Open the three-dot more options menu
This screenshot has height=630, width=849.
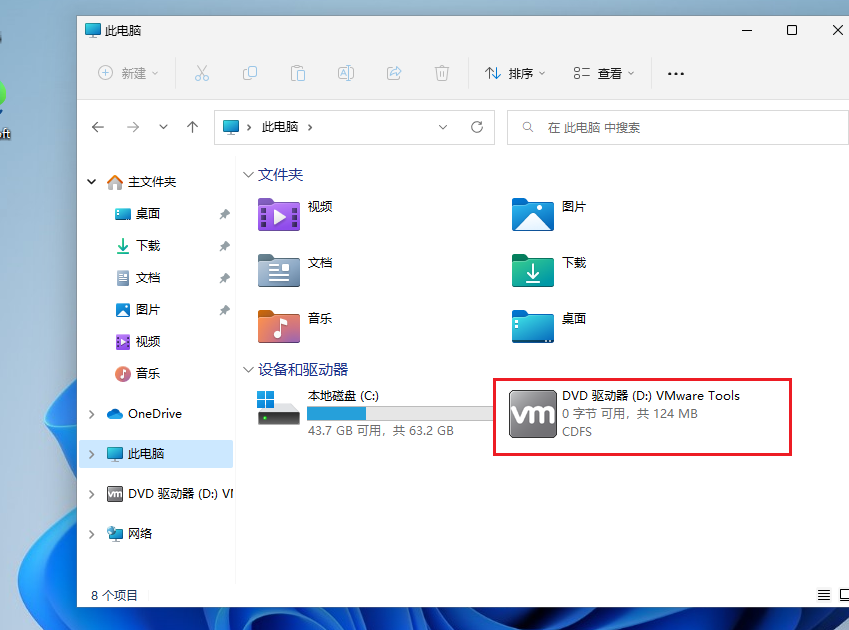675,74
